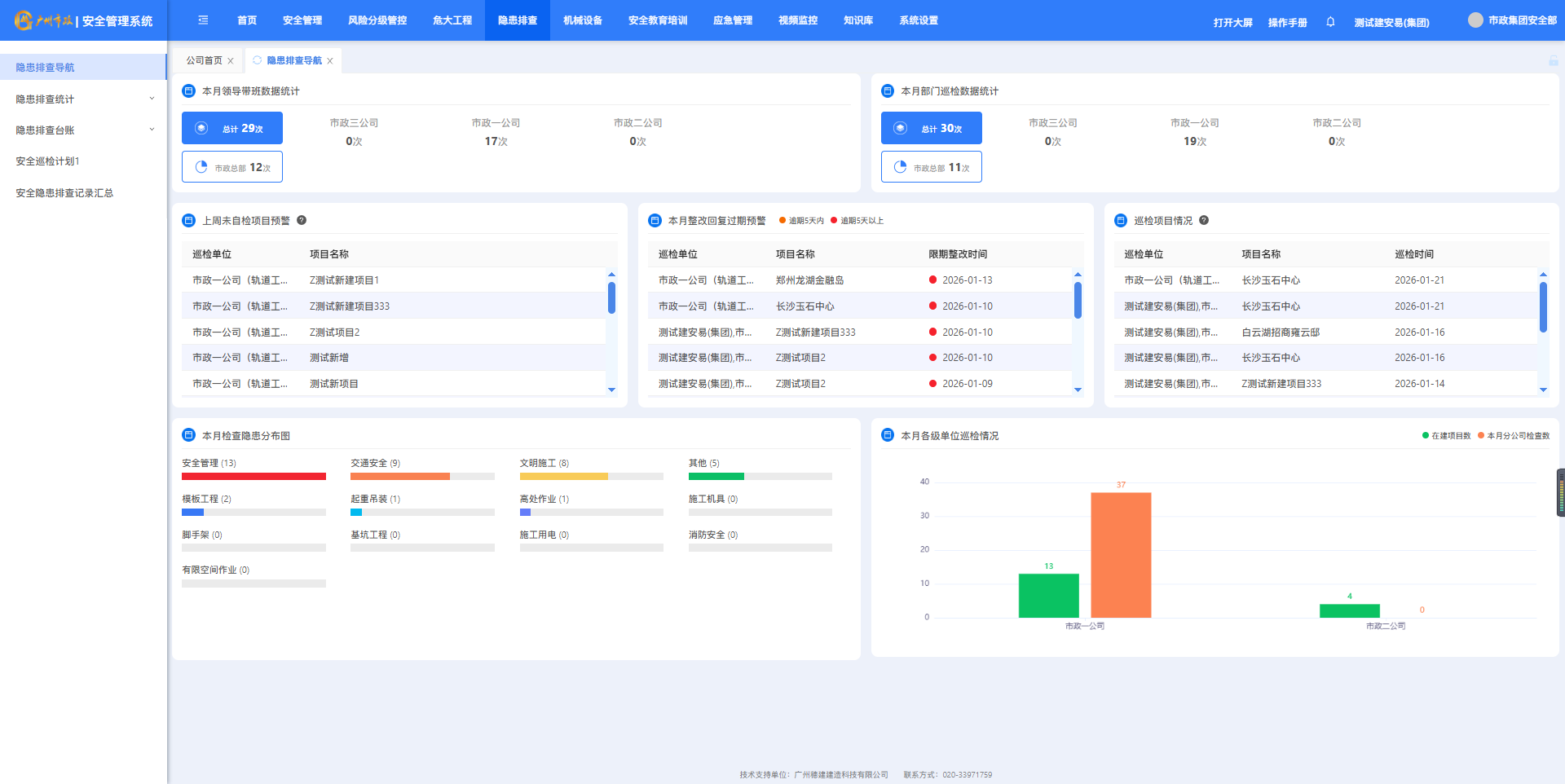Click the lock icon at top right

(x=1553, y=61)
